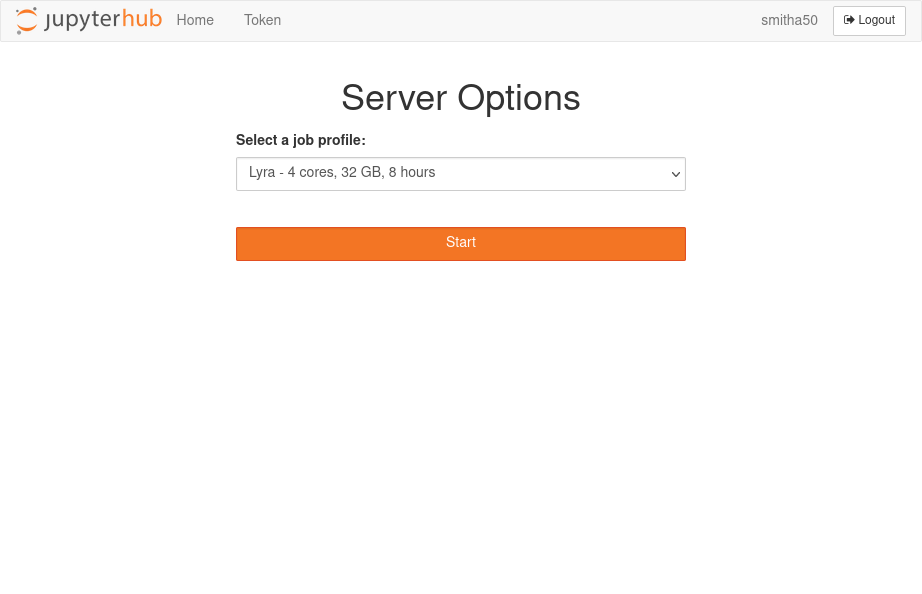Click the dropdown chevron arrow
922x594 pixels.
click(x=676, y=174)
